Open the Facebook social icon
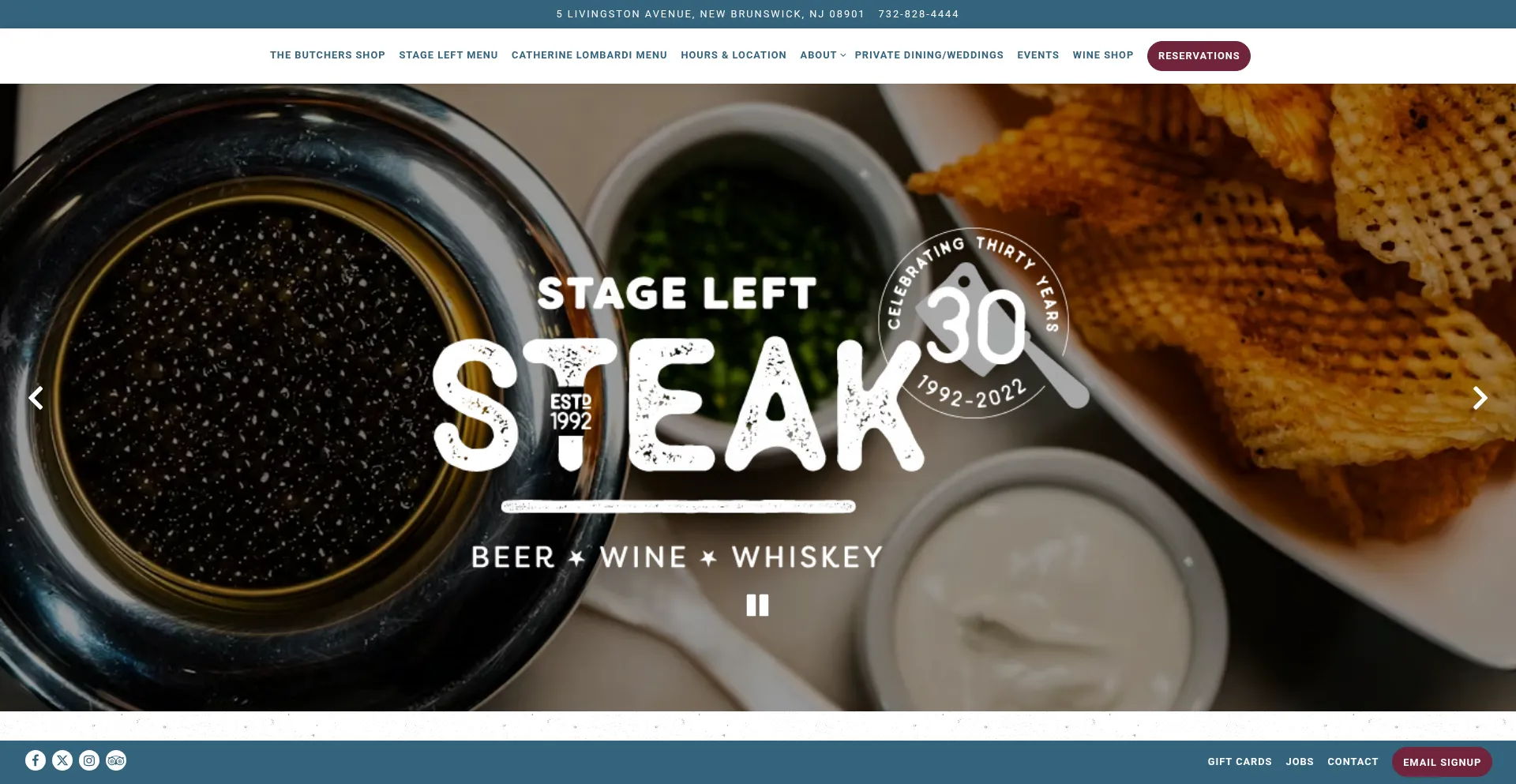Image resolution: width=1516 pixels, height=784 pixels. coord(36,760)
